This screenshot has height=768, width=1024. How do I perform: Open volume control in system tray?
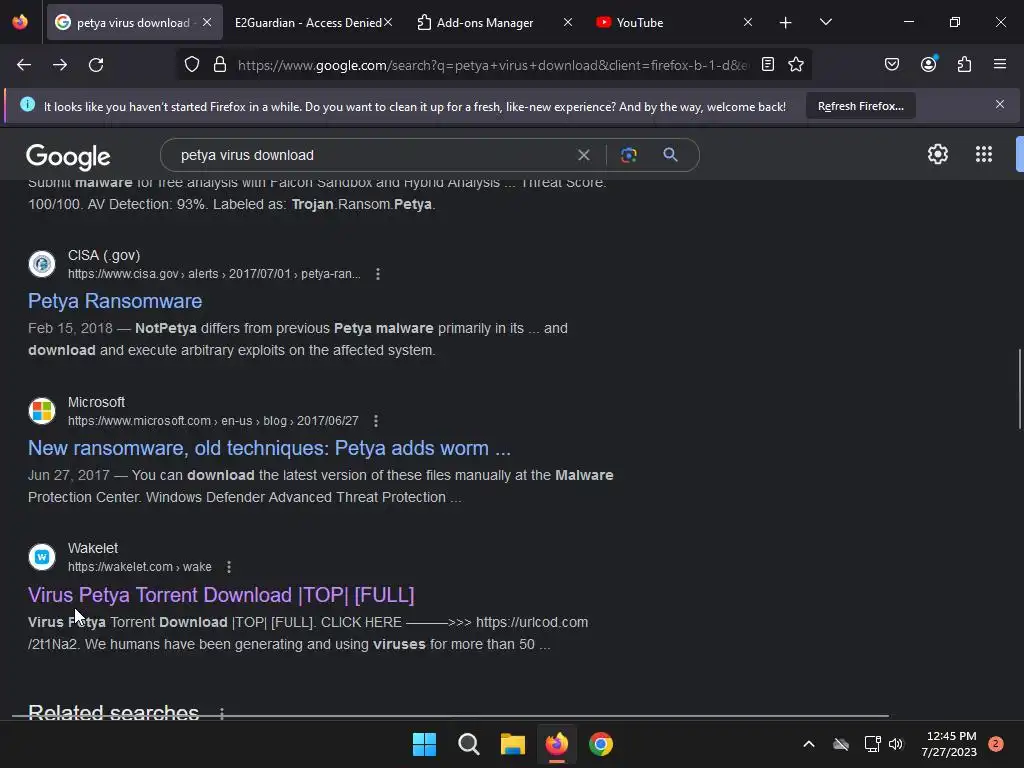(895, 744)
